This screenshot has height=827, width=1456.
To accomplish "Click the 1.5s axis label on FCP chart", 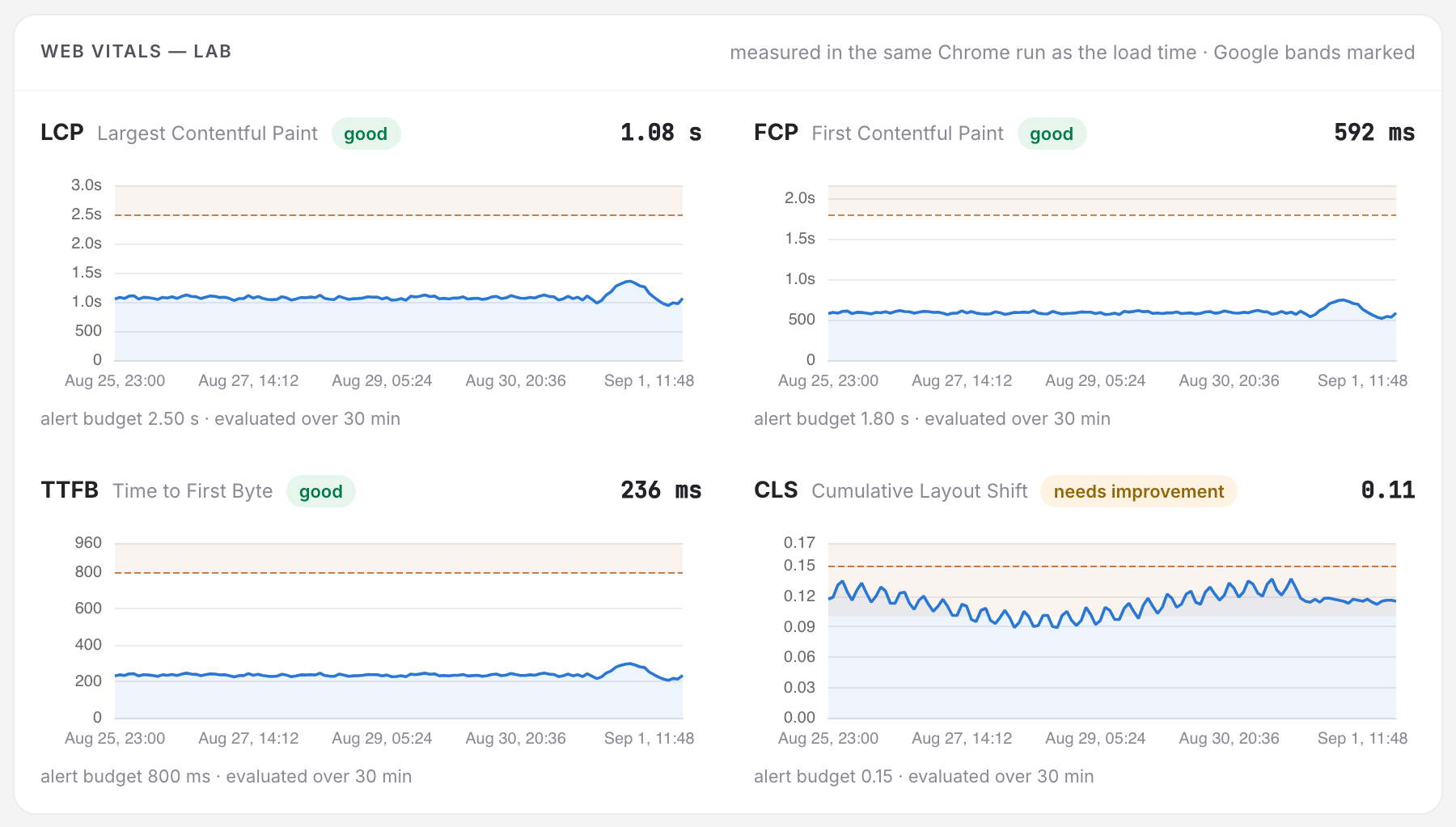I will (800, 239).
